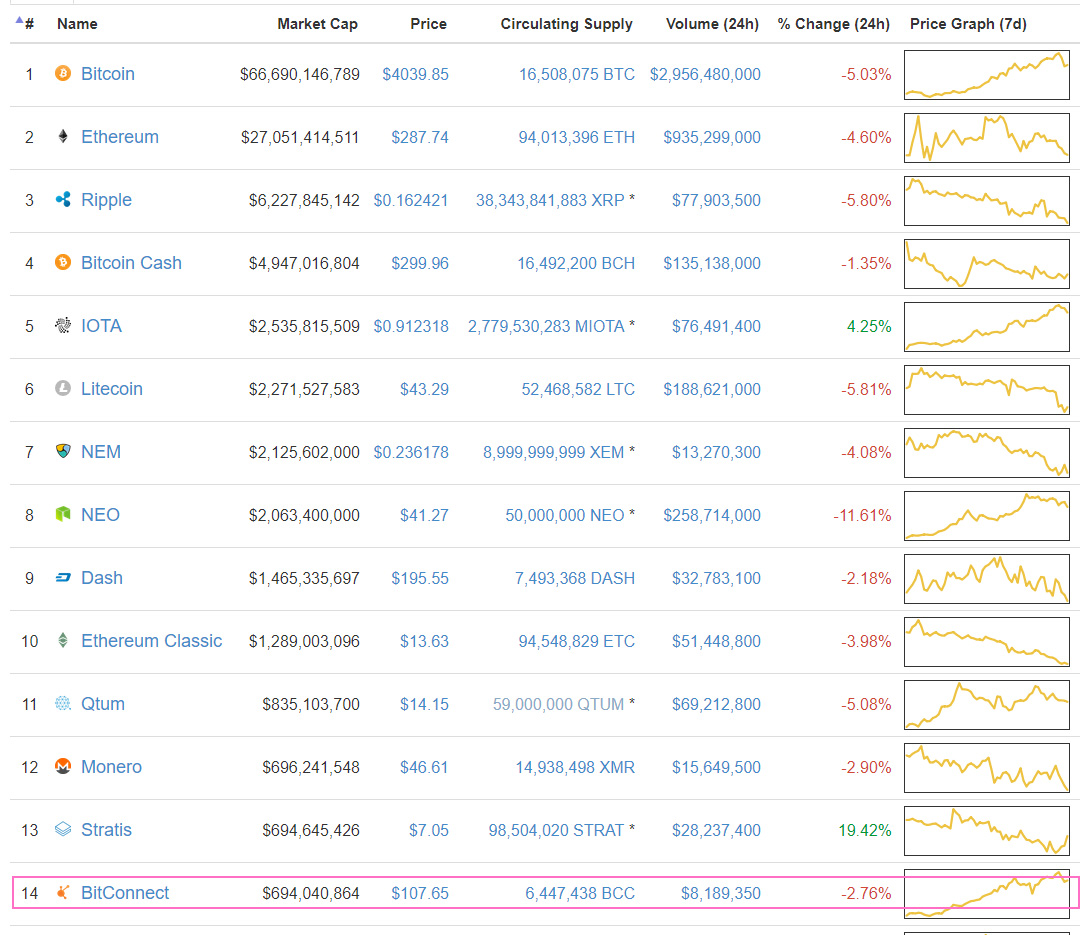1092x935 pixels.
Task: View Dash 7-day price graph
Action: 986,579
